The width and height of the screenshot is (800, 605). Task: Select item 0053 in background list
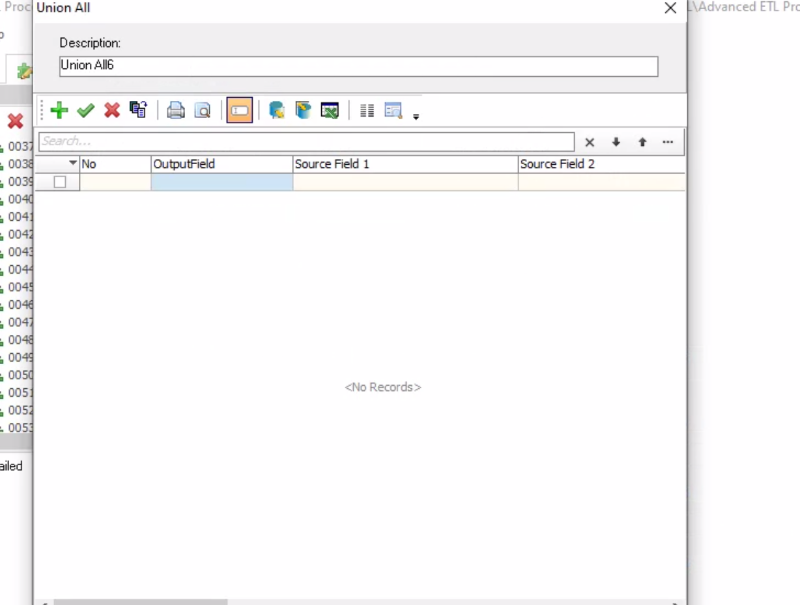tap(18, 427)
